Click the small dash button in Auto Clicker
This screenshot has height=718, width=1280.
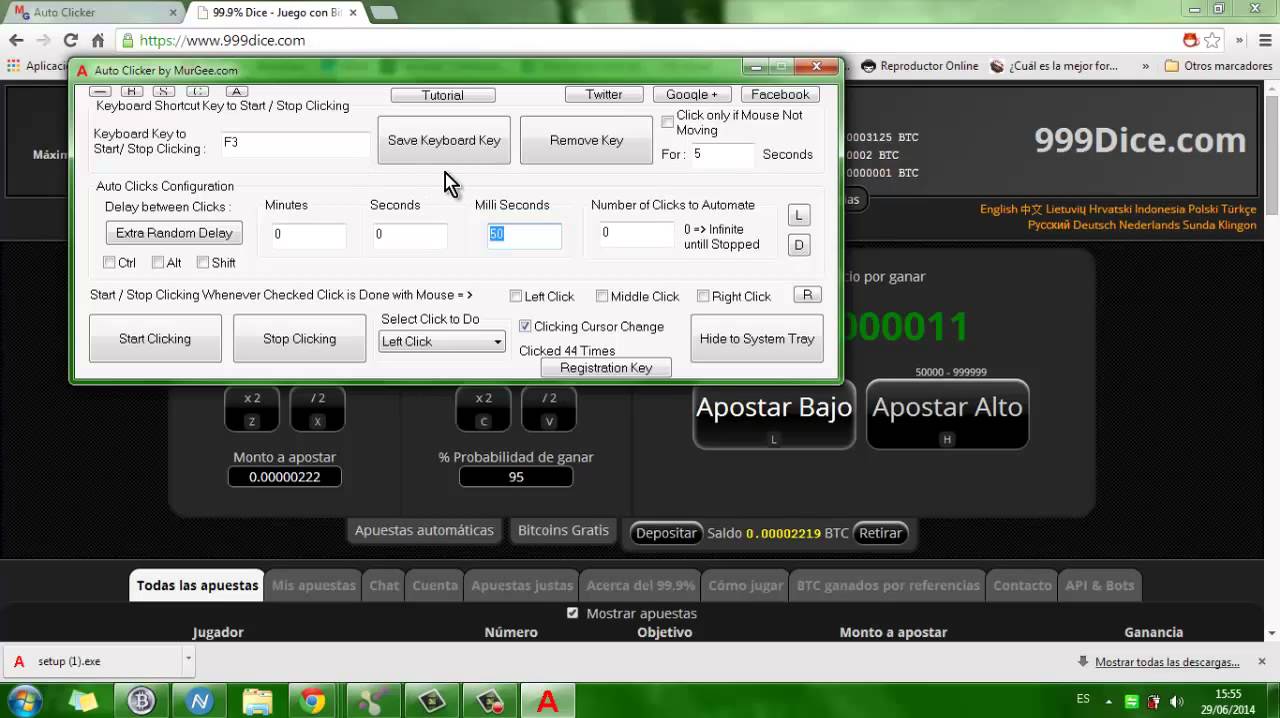tap(100, 91)
